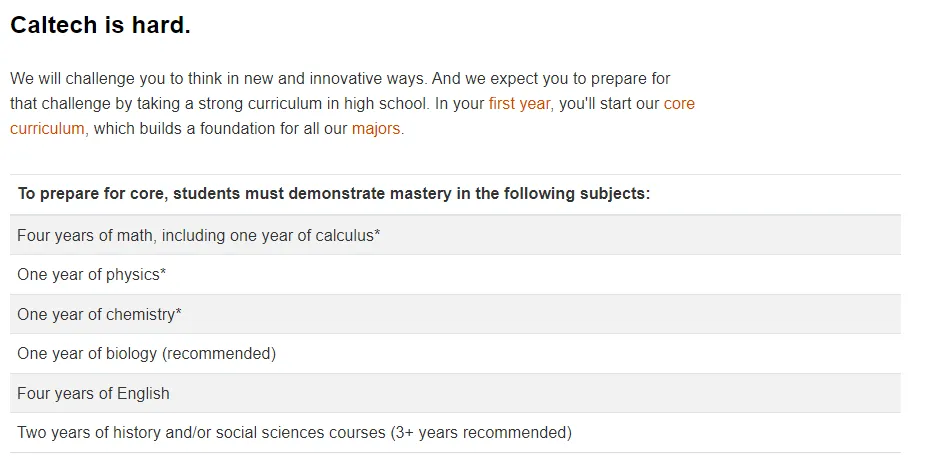Select the 'Two years of history' row
Screen dimensions: 927x475
(455, 432)
